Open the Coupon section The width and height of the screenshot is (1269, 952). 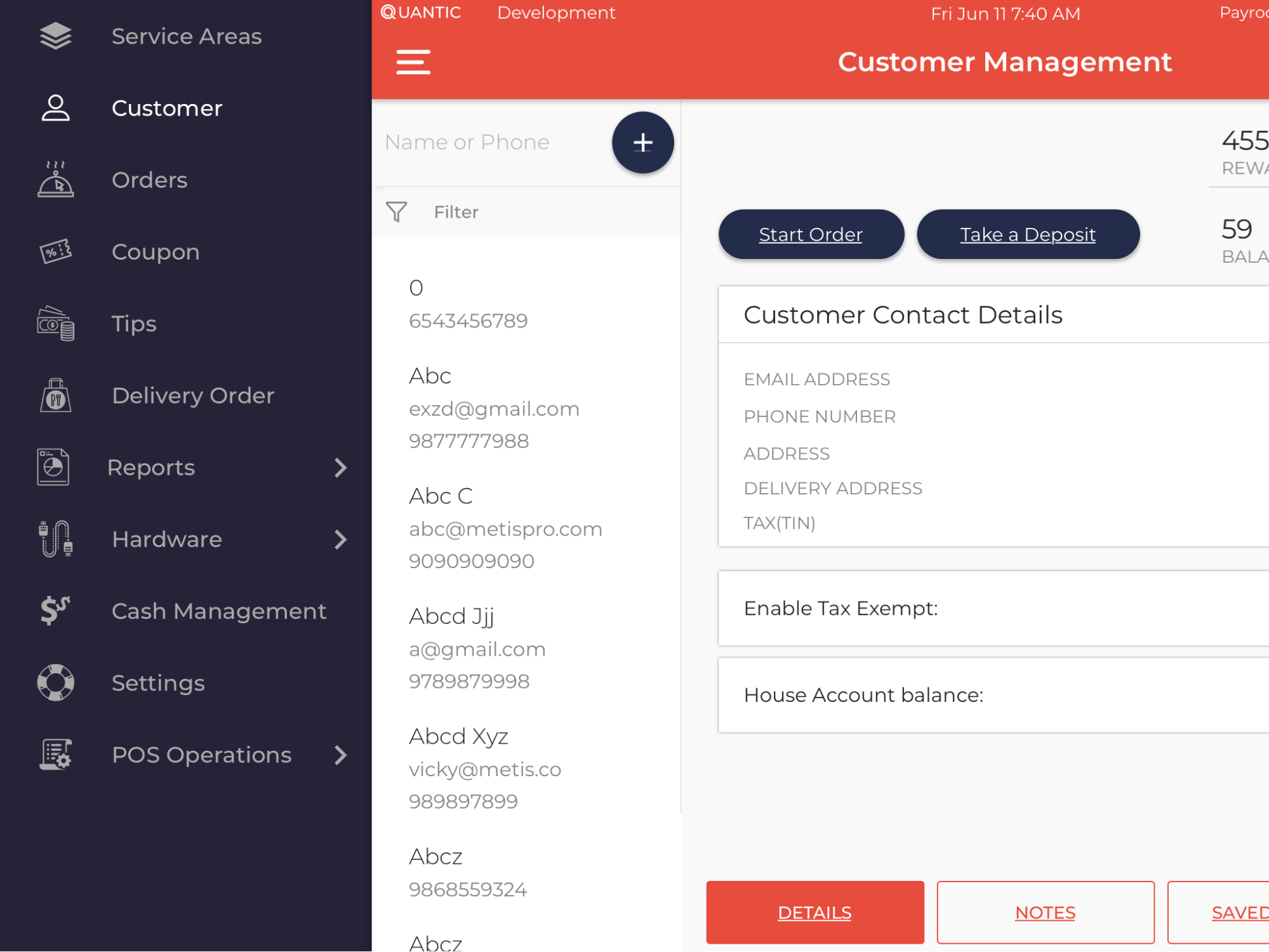tap(156, 251)
